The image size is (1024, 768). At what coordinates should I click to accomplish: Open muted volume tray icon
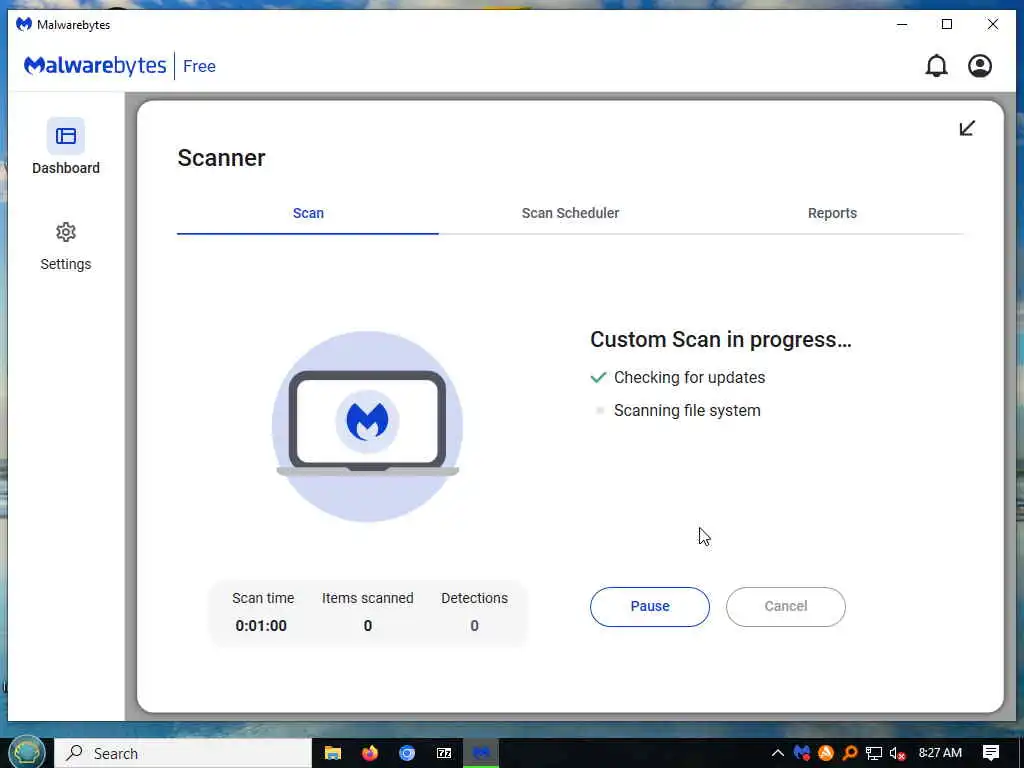point(897,753)
